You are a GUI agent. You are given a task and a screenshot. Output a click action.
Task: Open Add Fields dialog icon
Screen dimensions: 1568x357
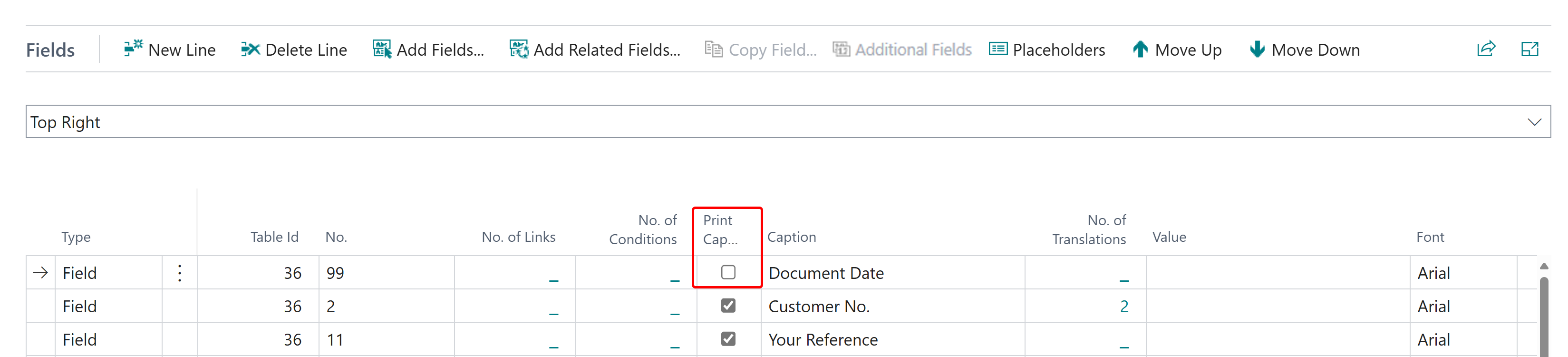[382, 50]
